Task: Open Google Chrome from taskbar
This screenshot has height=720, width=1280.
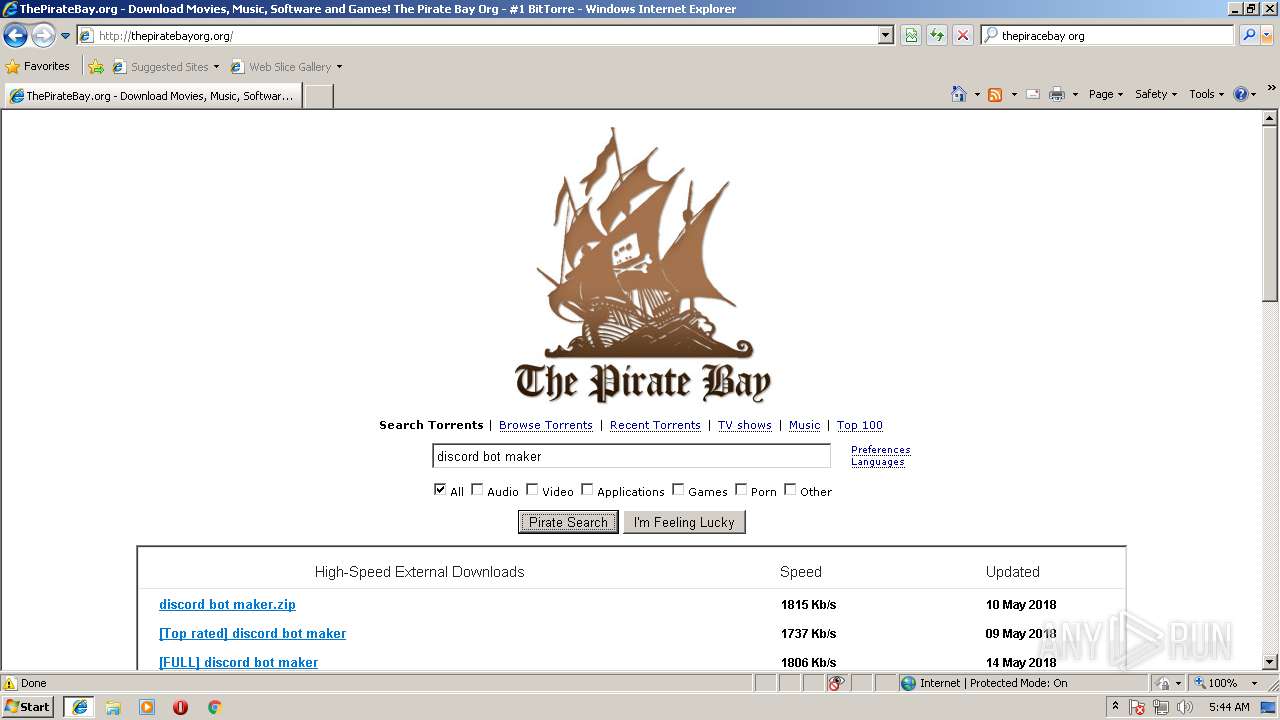Action: tap(214, 707)
